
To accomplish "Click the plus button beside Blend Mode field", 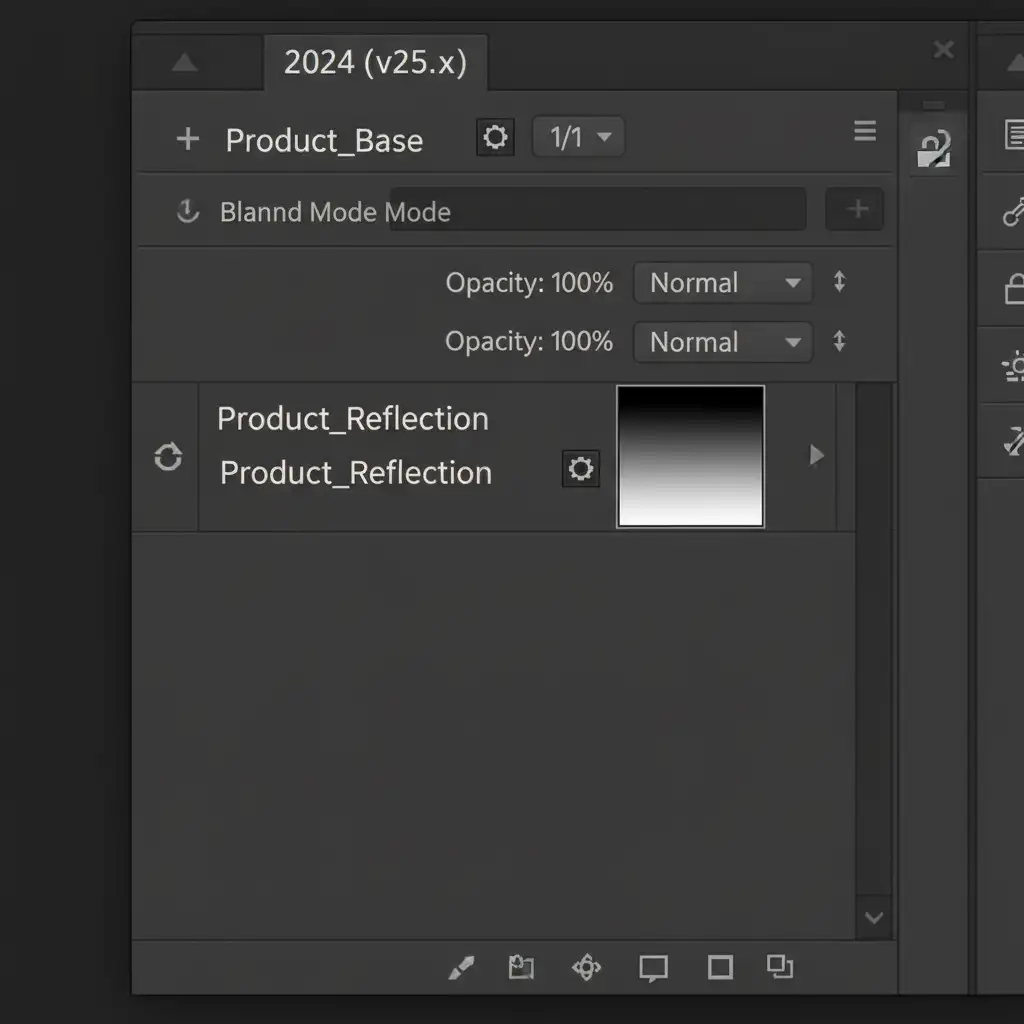I will [855, 209].
